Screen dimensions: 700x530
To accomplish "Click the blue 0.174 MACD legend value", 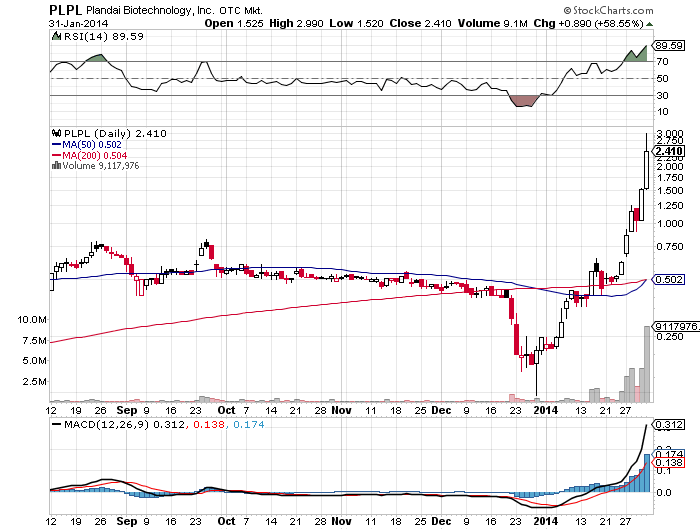I will tap(249, 425).
